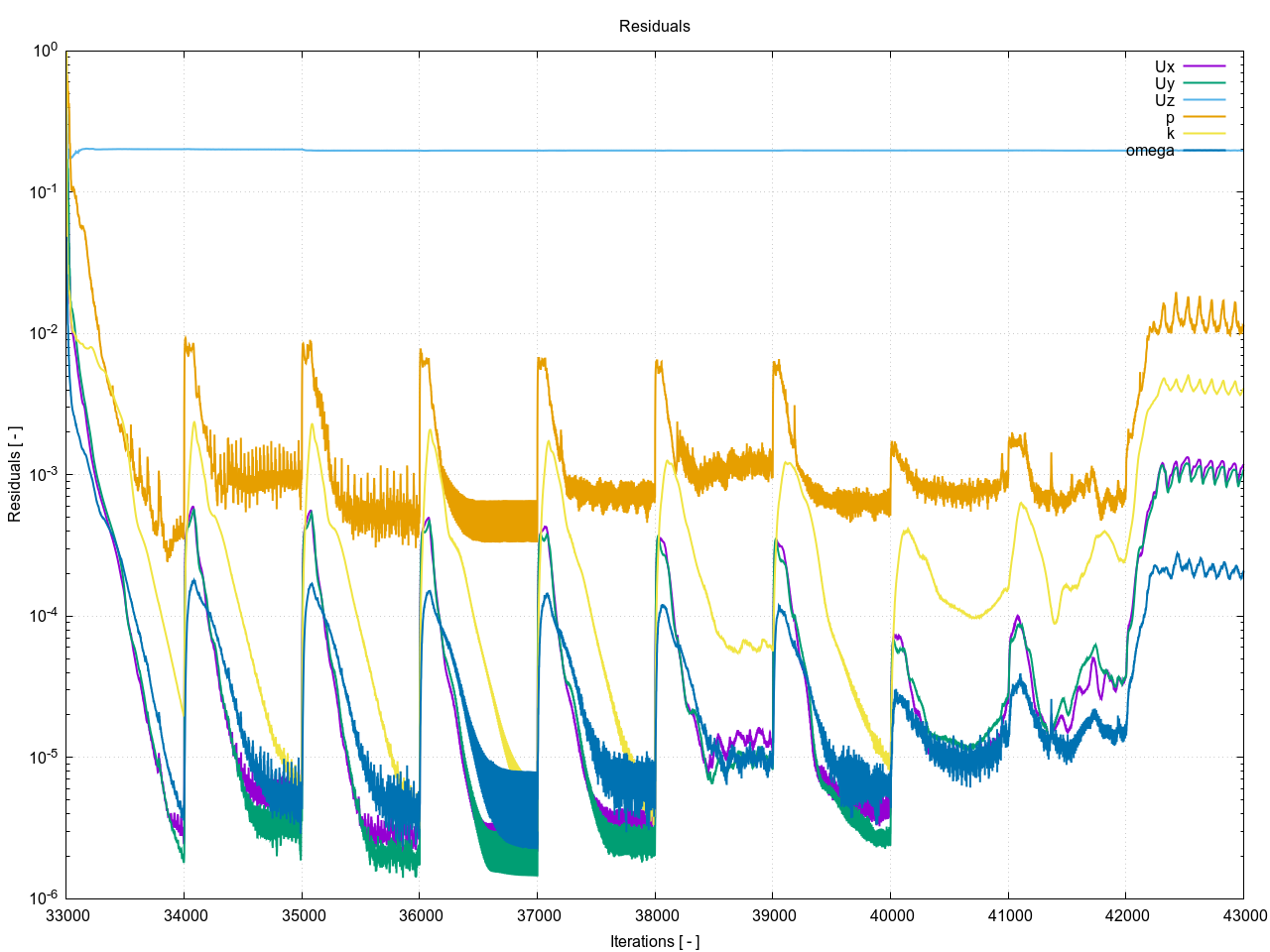Click the rotated "Residuals [ - ]" y-axis label
Viewport: 1270px width, 952px height.
tap(15, 475)
